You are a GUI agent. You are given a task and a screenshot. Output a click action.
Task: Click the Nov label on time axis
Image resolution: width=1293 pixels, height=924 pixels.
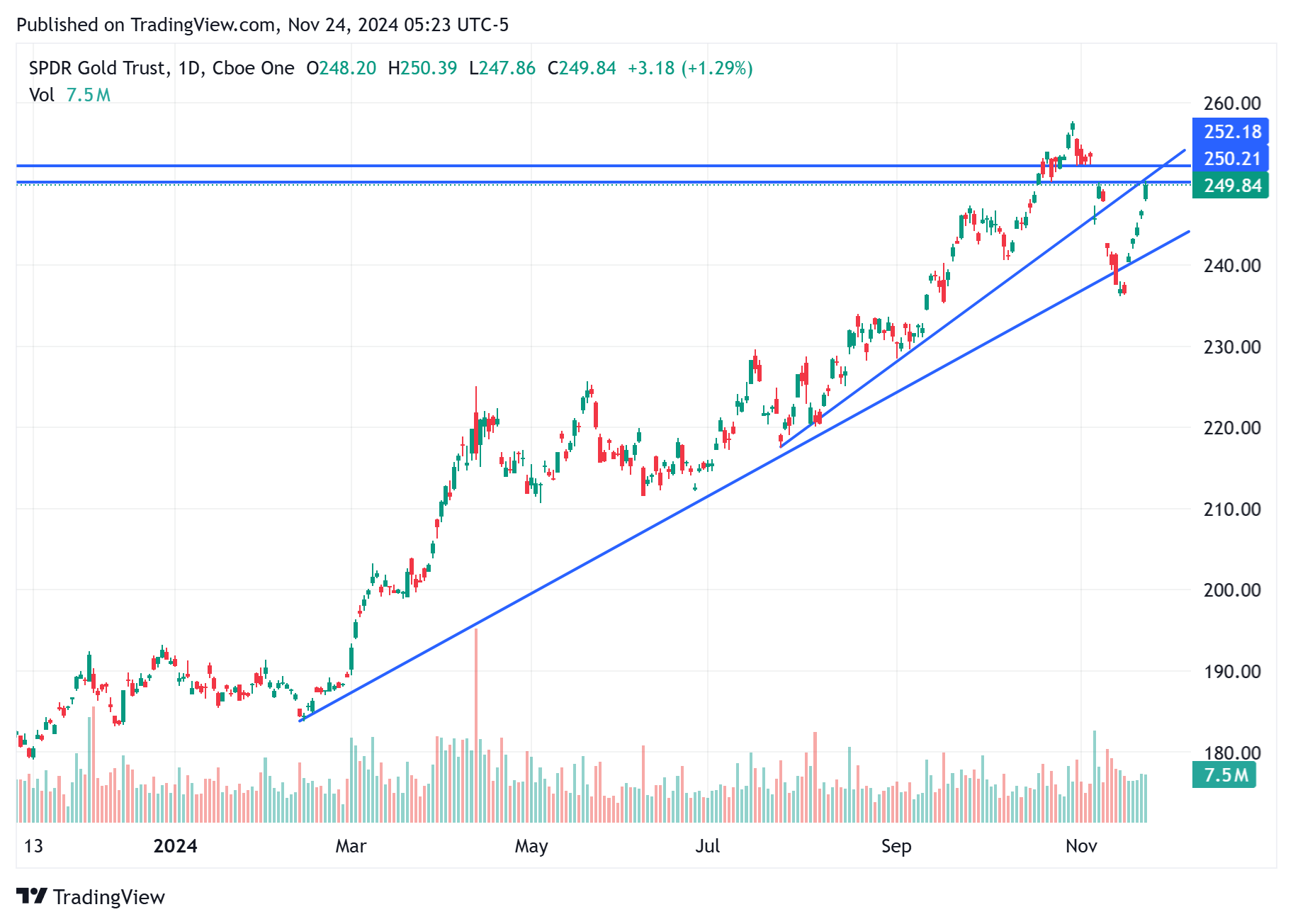1081,846
